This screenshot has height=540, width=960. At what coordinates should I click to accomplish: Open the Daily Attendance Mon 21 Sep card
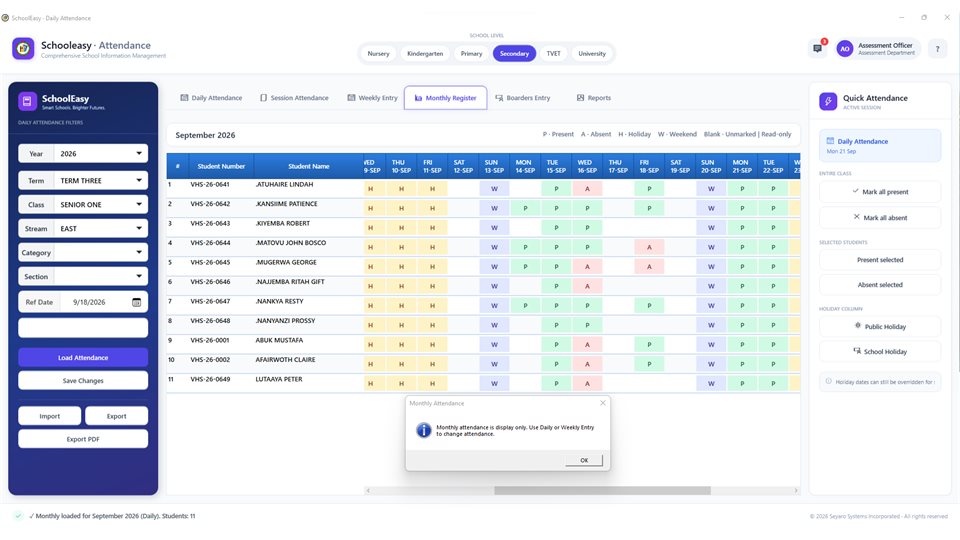[880, 146]
